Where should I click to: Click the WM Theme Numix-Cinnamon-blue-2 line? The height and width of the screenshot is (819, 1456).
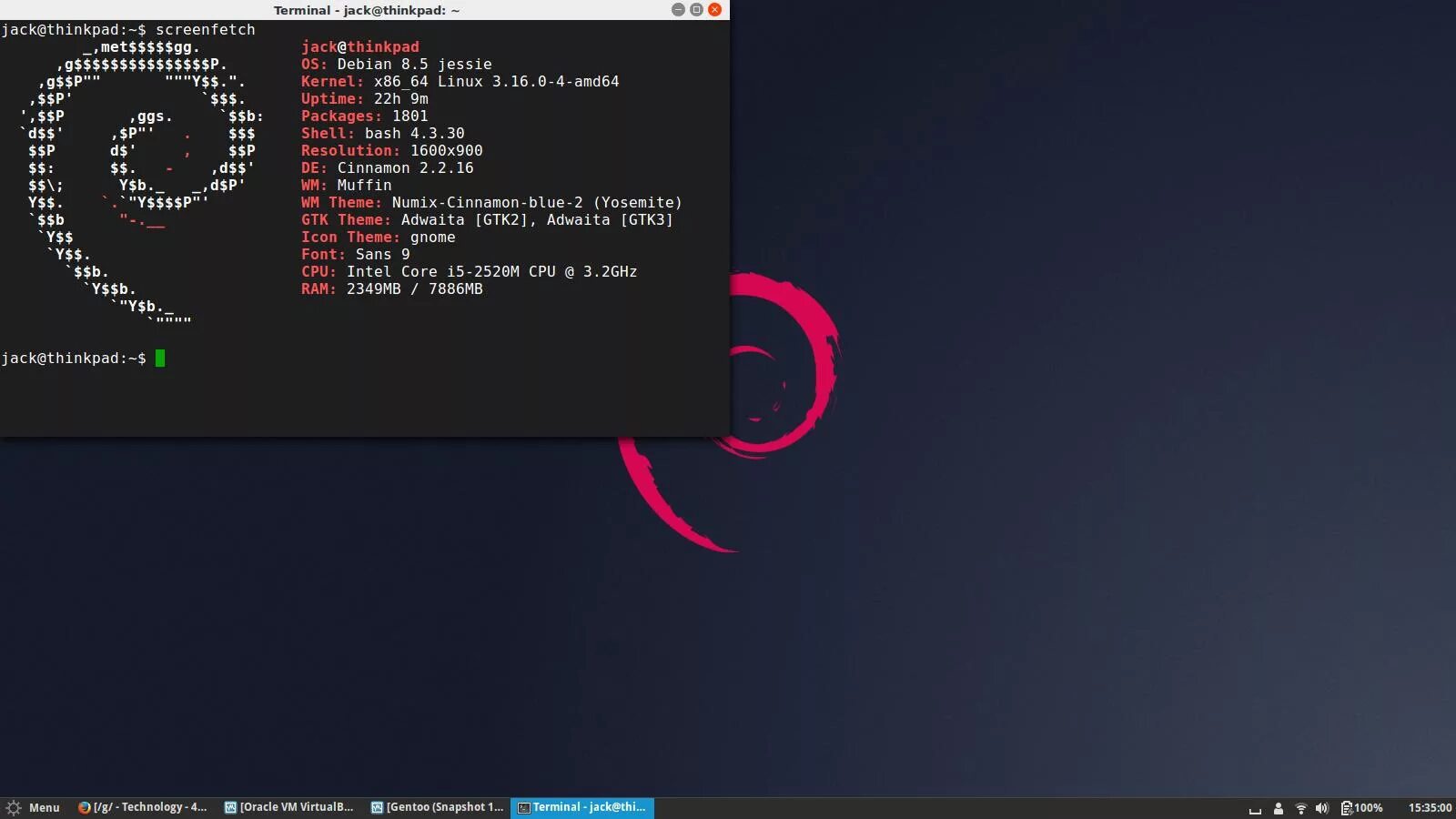[491, 202]
